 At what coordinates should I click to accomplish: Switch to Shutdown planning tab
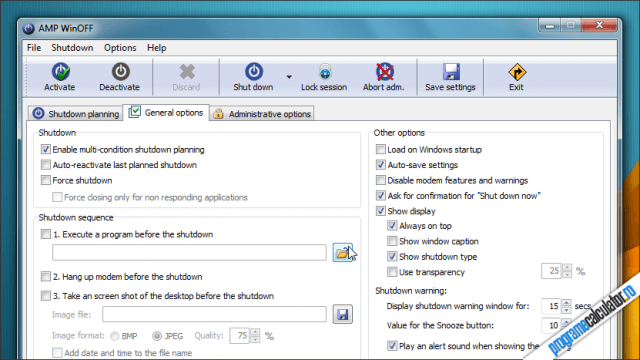pos(76,114)
